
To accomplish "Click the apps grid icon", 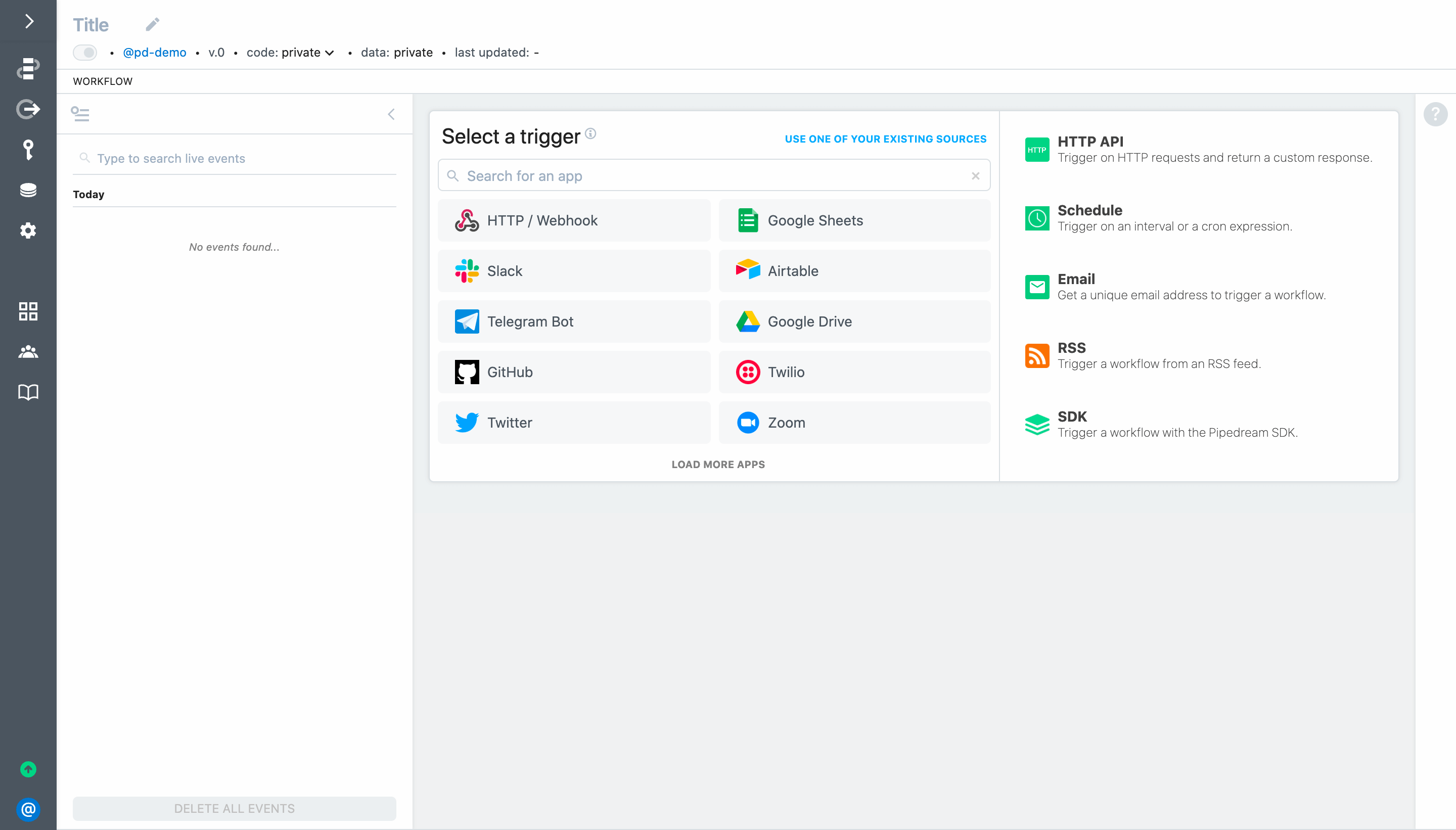I will click(x=28, y=311).
